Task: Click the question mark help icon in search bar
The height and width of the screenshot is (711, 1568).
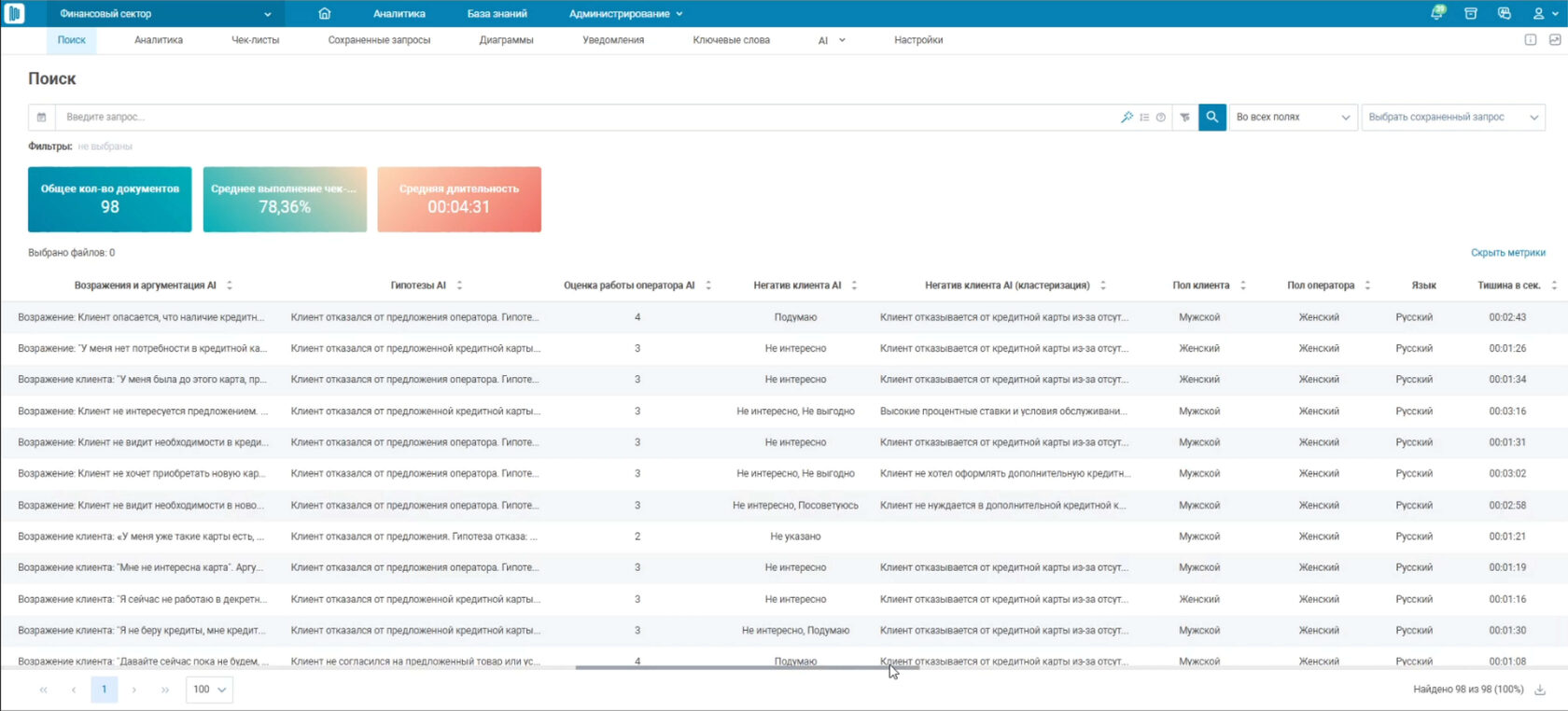Action: [1160, 117]
